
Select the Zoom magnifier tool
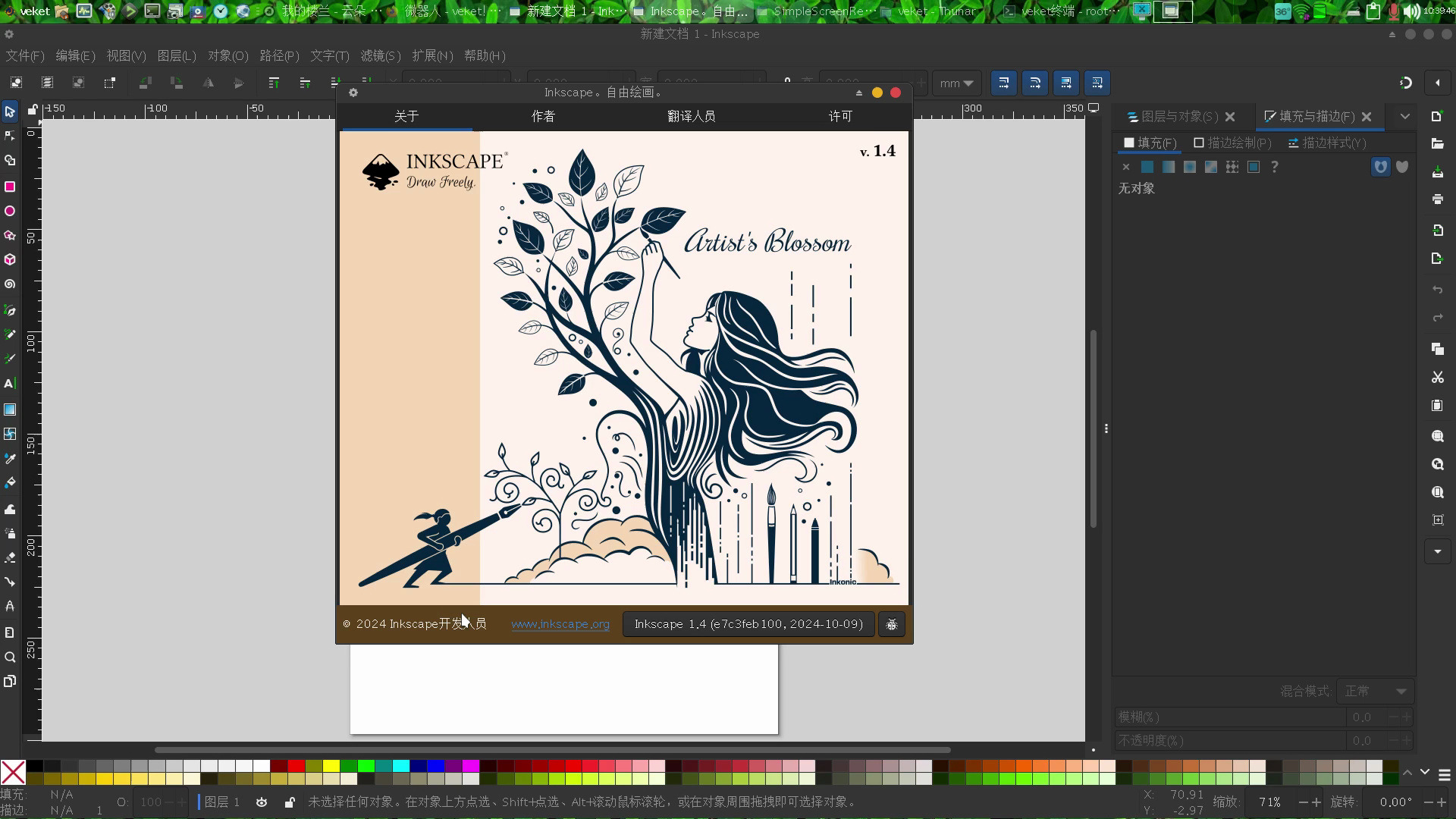coord(10,657)
